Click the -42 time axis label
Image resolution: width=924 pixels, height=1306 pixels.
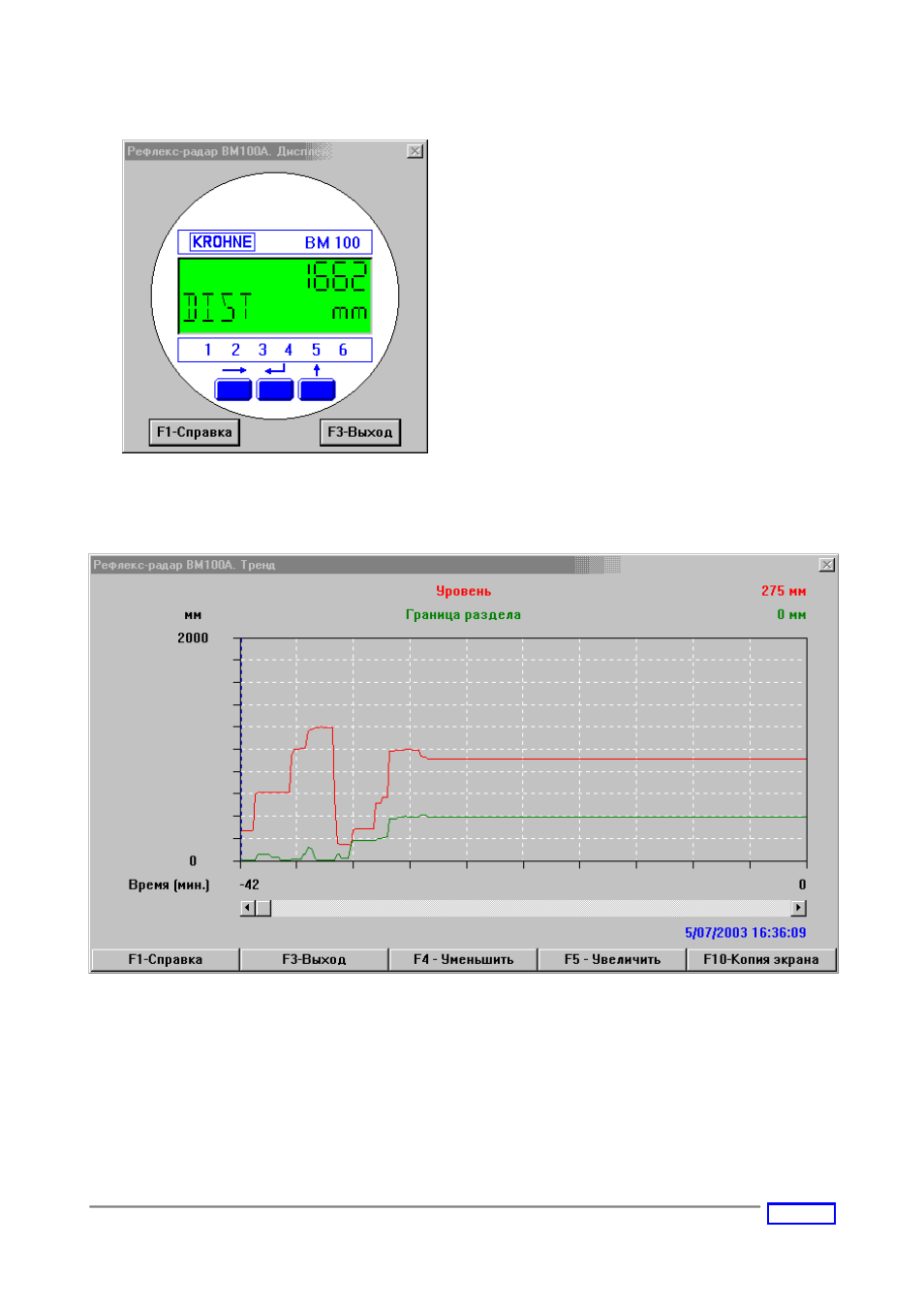(250, 885)
